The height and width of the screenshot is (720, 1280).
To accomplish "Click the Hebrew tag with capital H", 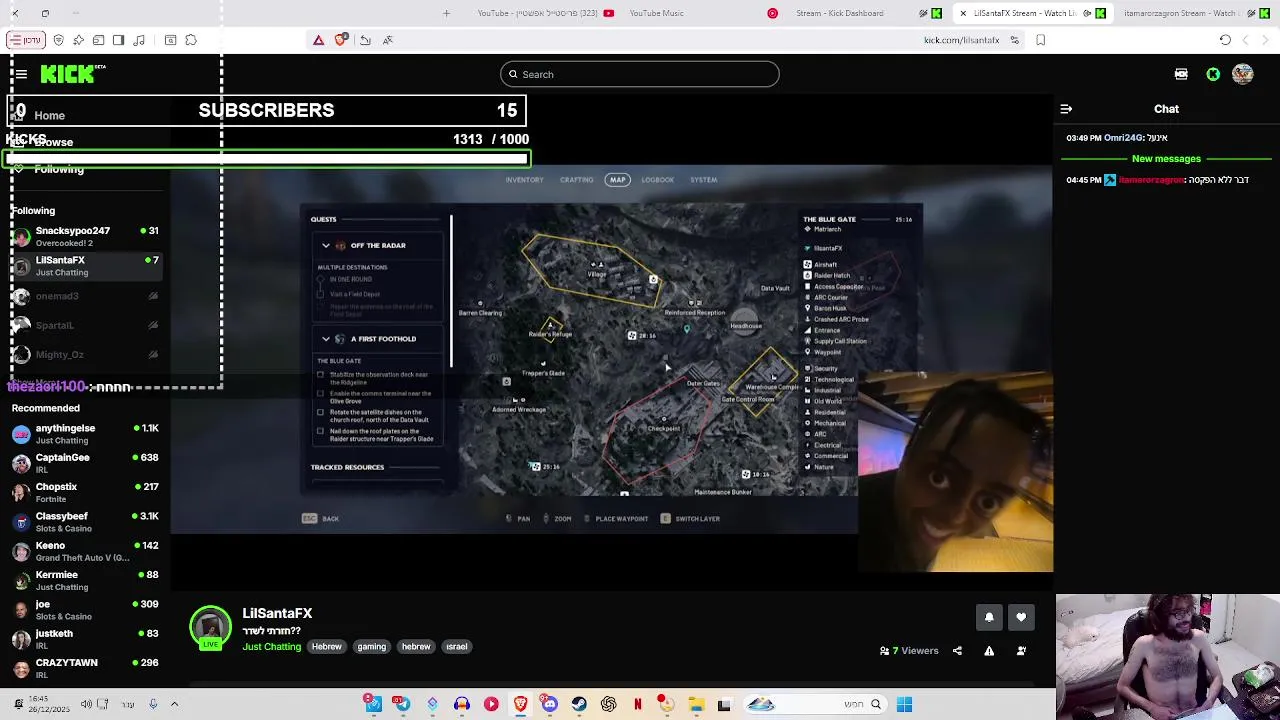I will 326,647.
